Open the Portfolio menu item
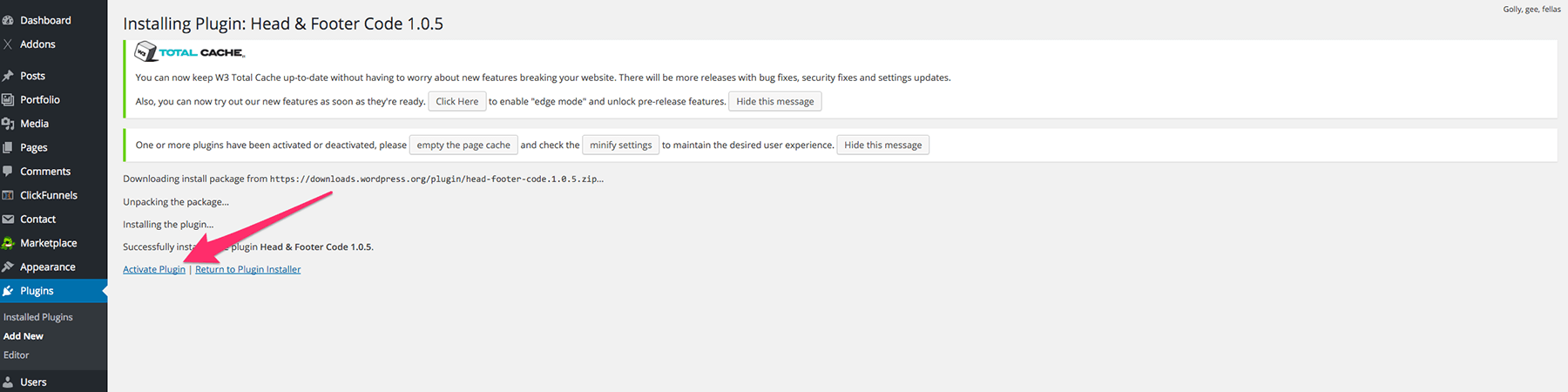The image size is (1568, 392). pyautogui.click(x=40, y=100)
